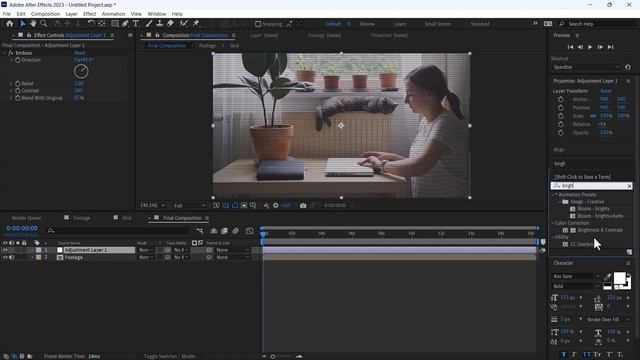
Task: Toggle the Snapping checkbox
Action: coord(258,24)
